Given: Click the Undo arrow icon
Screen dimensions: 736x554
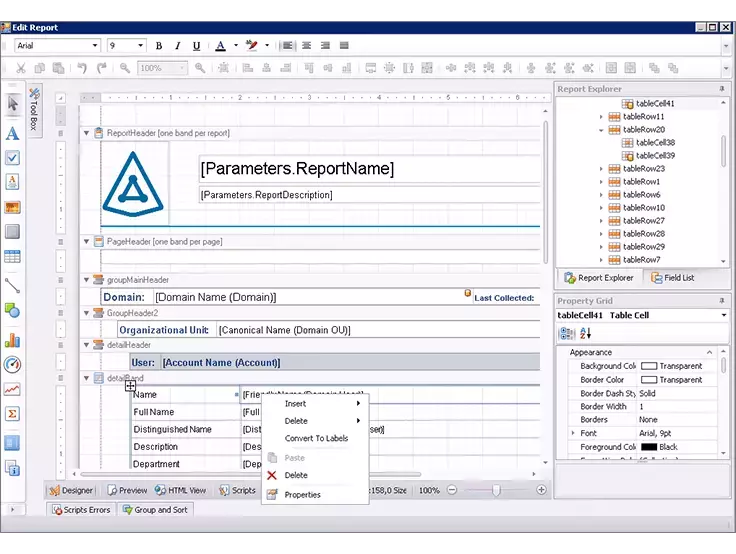Looking at the screenshot, I should click(x=82, y=68).
